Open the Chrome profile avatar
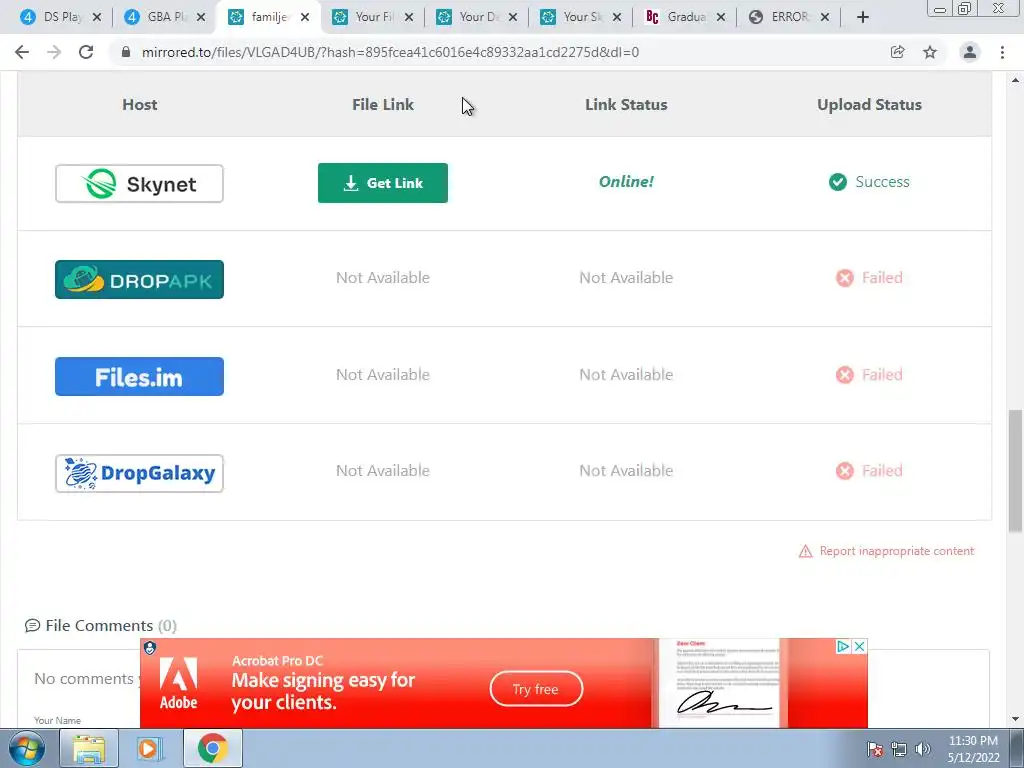This screenshot has height=768, width=1024. tap(970, 52)
